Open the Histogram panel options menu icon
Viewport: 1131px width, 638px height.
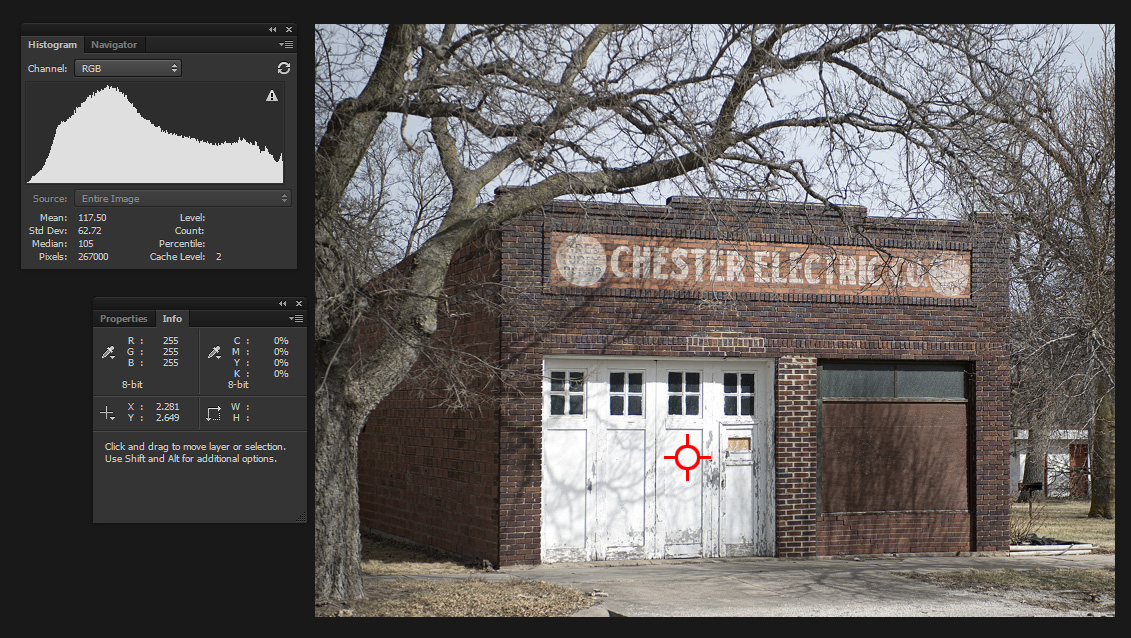(286, 45)
